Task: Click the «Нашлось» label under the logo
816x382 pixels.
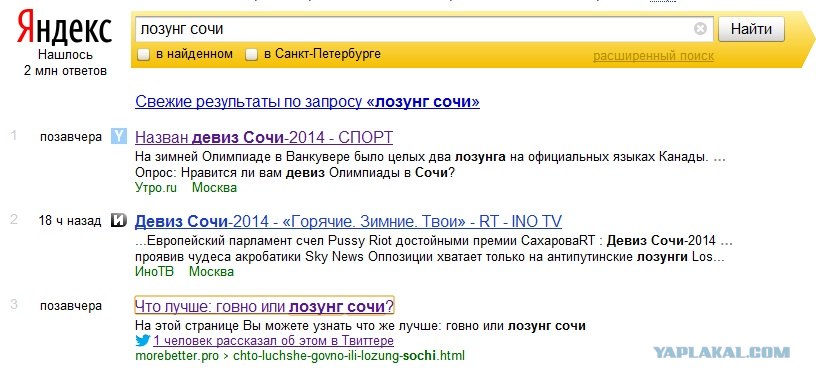Action: (65, 55)
